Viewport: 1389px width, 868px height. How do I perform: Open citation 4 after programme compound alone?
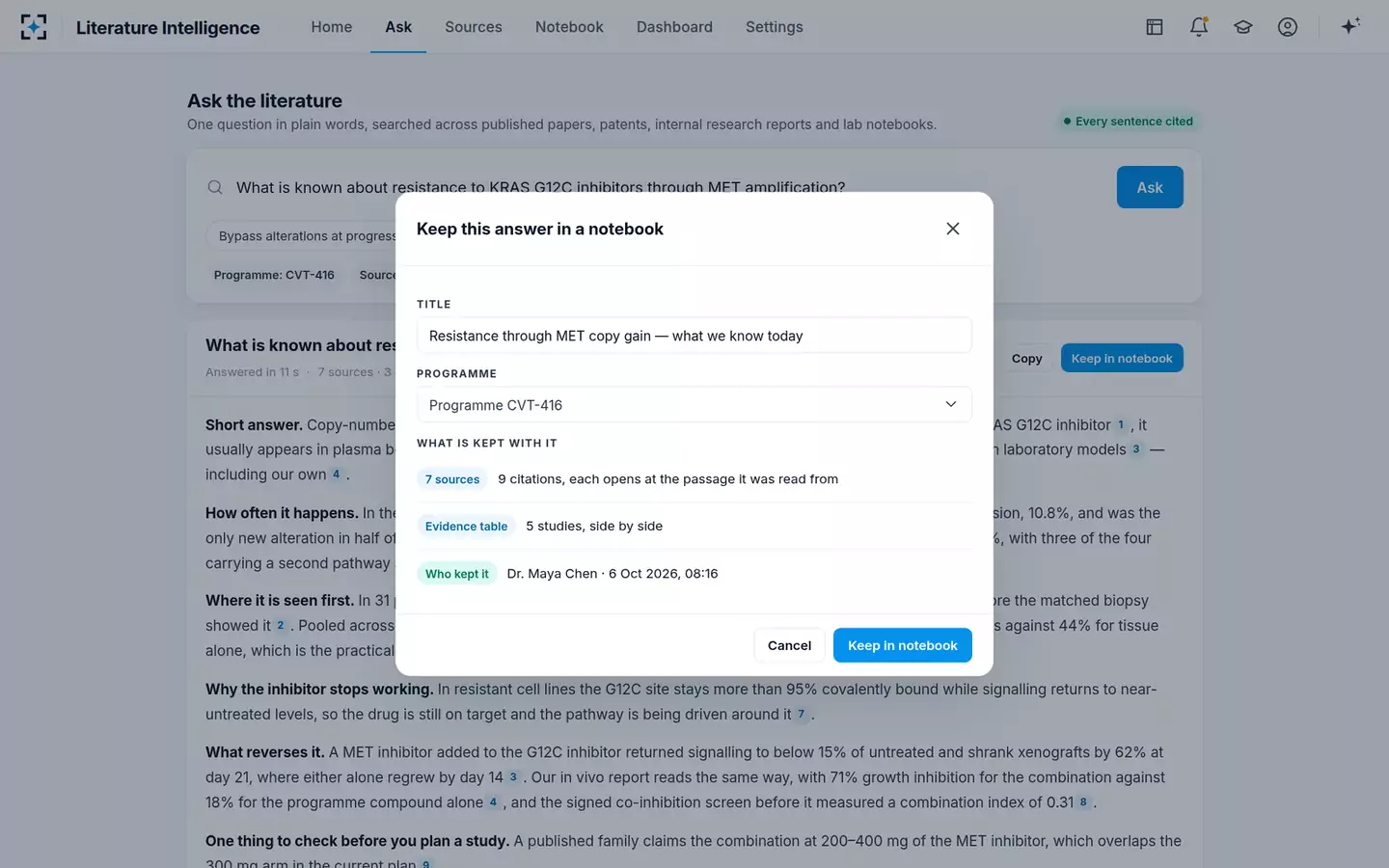493,802
